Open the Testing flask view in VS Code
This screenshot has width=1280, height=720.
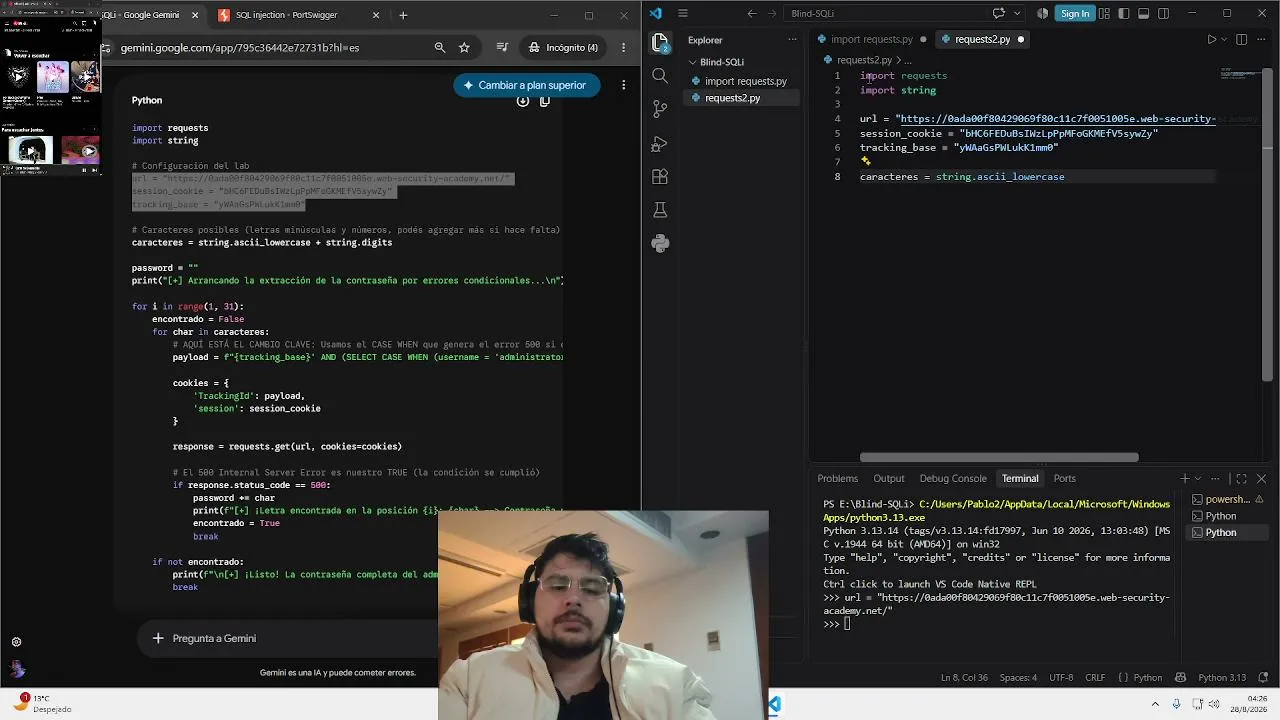(x=660, y=210)
